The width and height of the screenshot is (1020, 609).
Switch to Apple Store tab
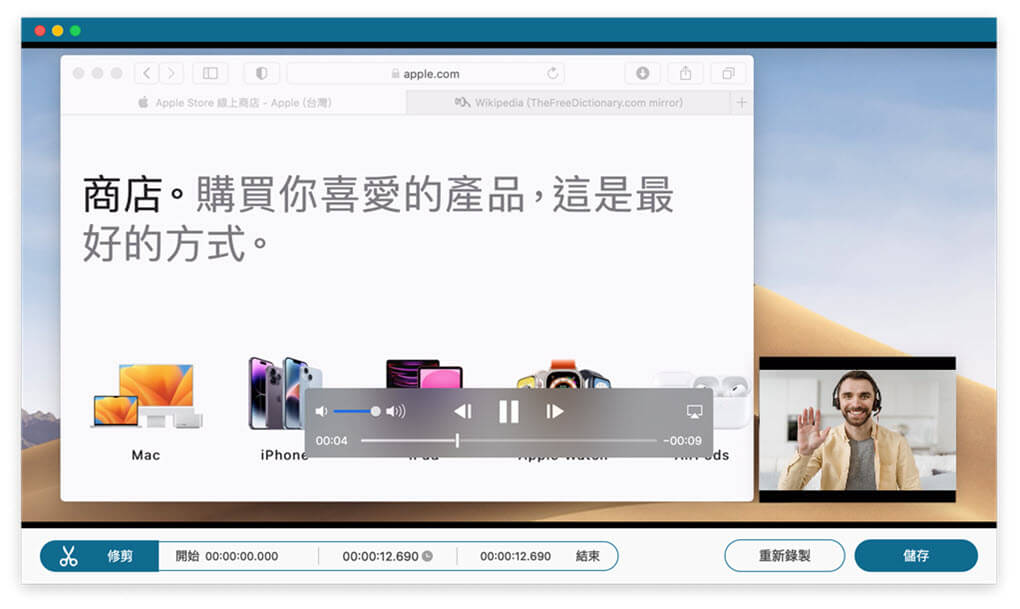[x=234, y=102]
